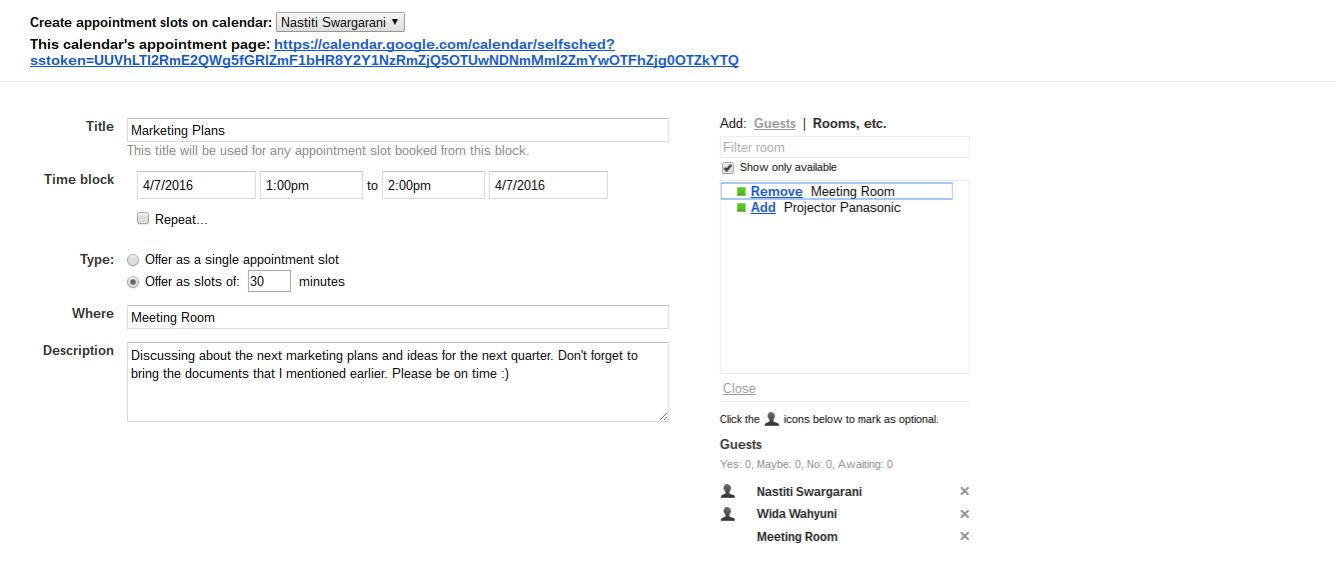The width and height of the screenshot is (1336, 565).
Task: Remove Meeting Room guest with X icon
Action: [x=964, y=537]
